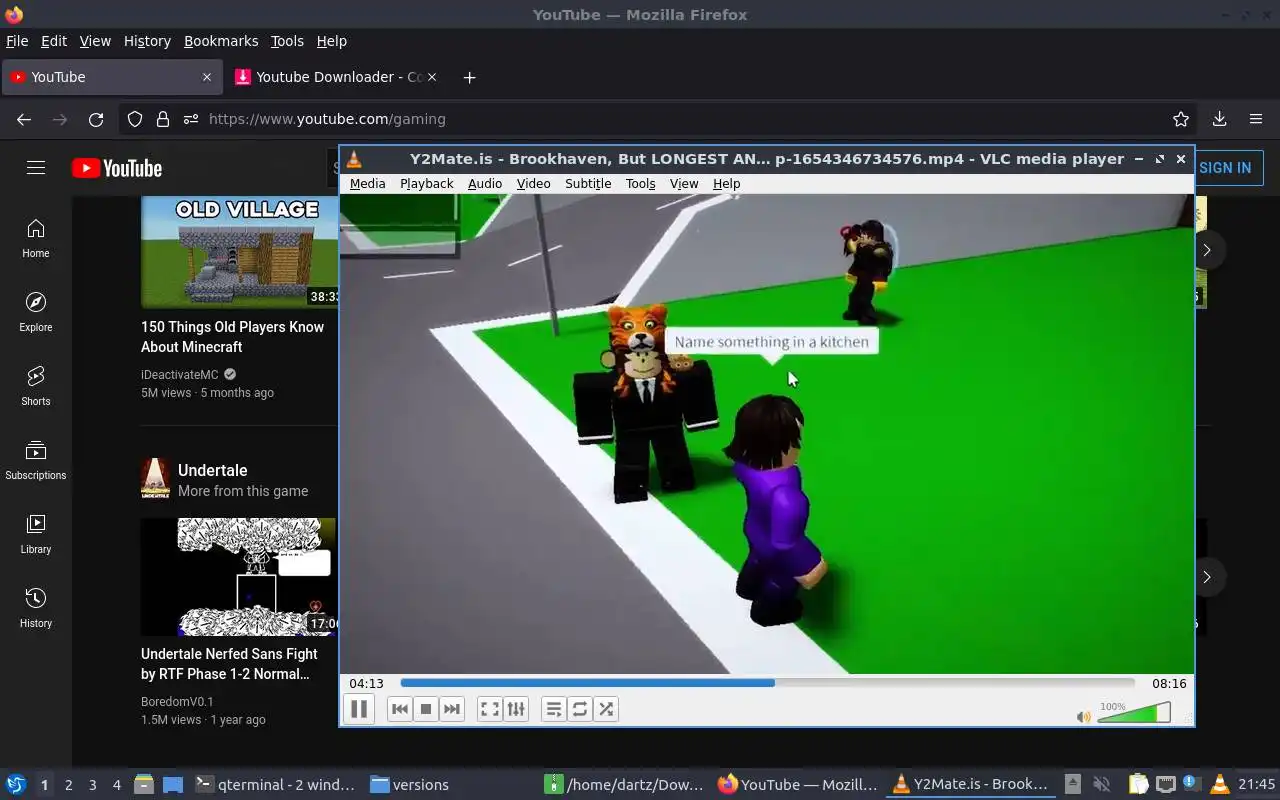Open the Firefox File menu
The height and width of the screenshot is (800, 1280).
pos(17,41)
